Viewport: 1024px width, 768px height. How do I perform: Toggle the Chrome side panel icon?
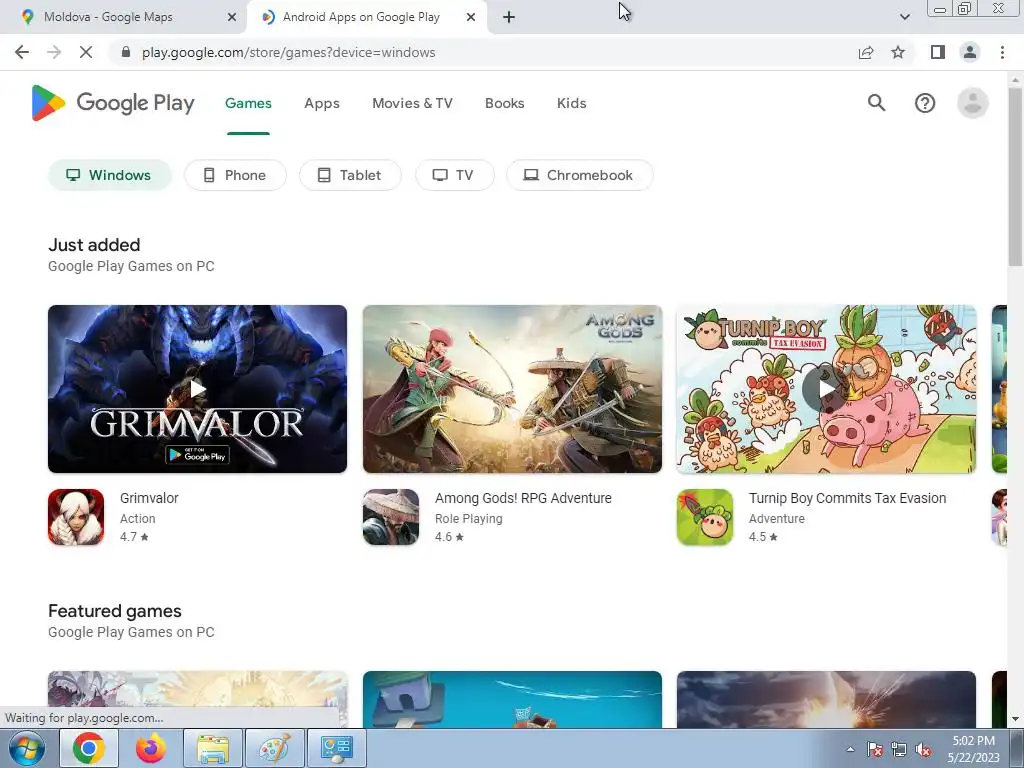[x=938, y=52]
